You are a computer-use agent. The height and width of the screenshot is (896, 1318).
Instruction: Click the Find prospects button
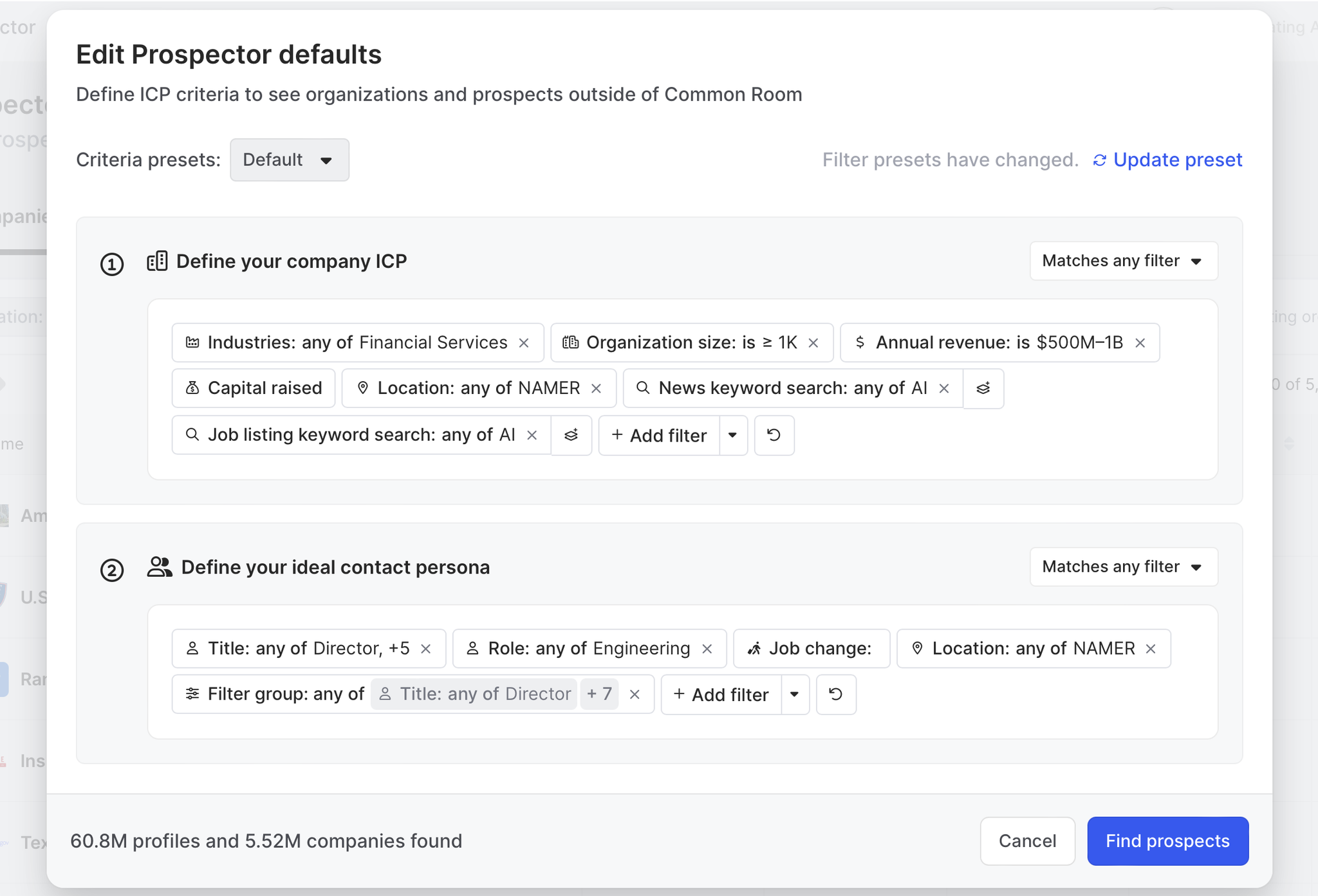(x=1167, y=841)
